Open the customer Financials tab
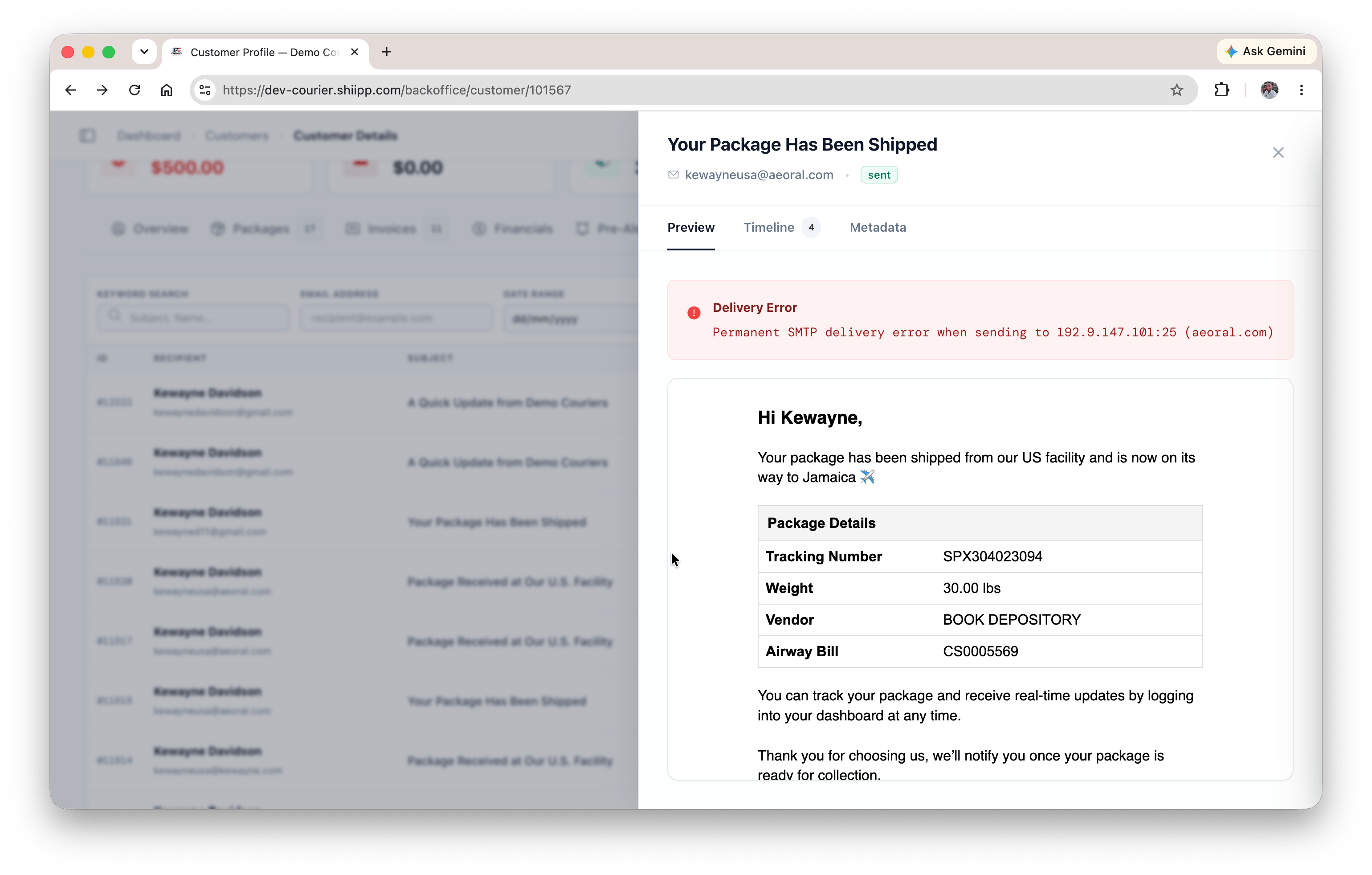The height and width of the screenshot is (875, 1372). tap(513, 229)
